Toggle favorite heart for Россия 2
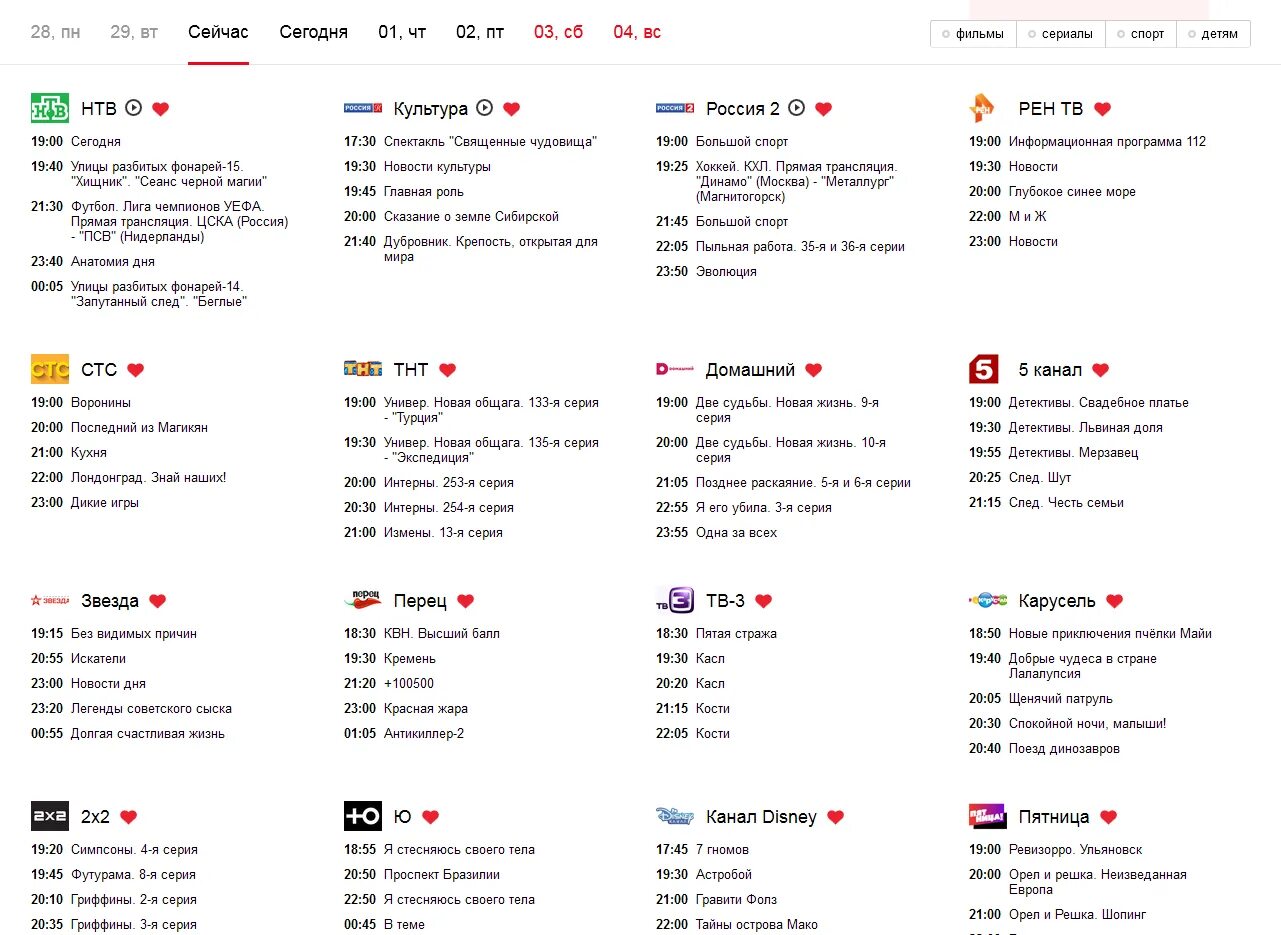The width and height of the screenshot is (1281, 935). pyautogui.click(x=823, y=109)
